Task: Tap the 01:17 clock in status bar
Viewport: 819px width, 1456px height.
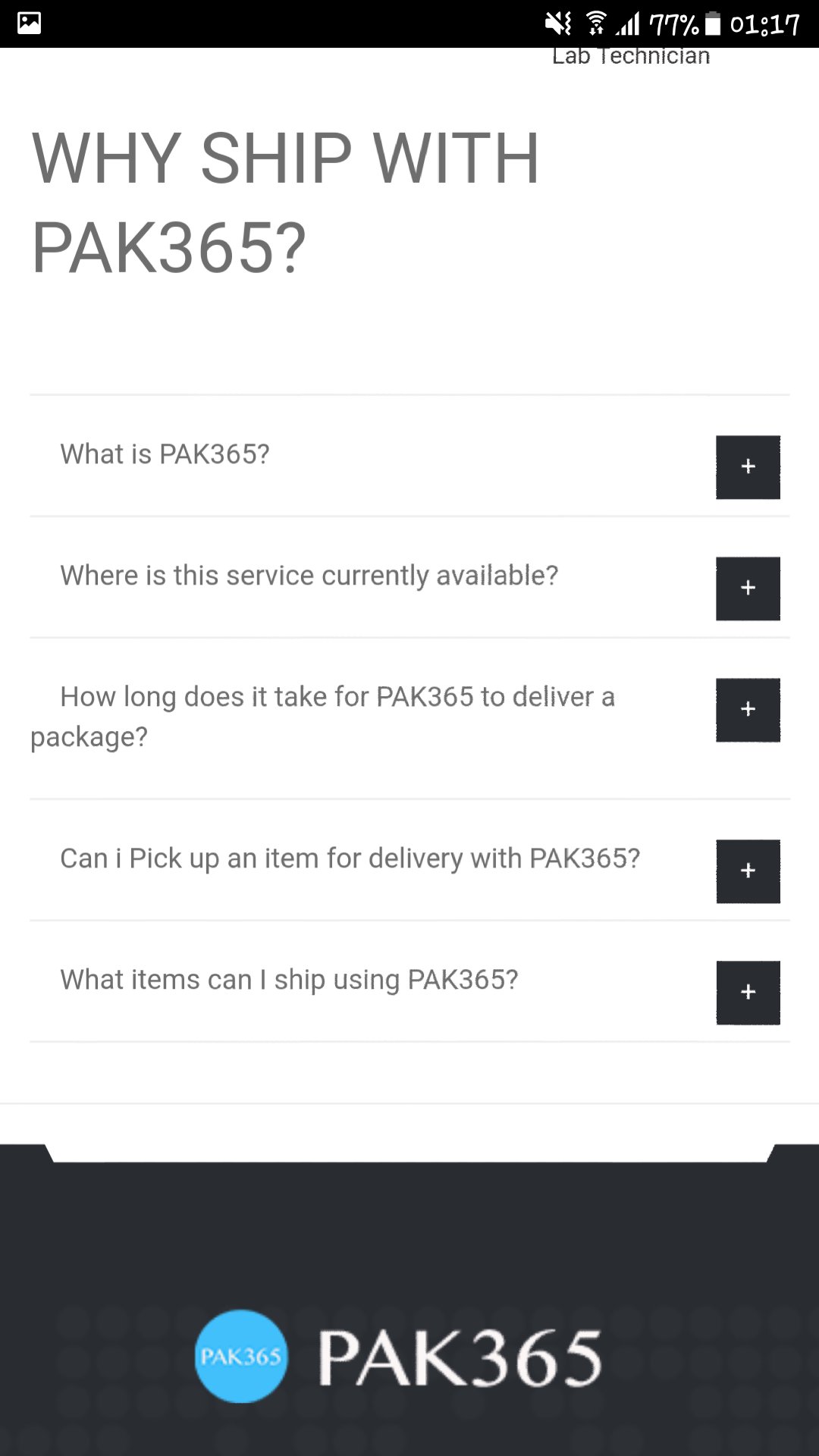Action: coord(764,25)
